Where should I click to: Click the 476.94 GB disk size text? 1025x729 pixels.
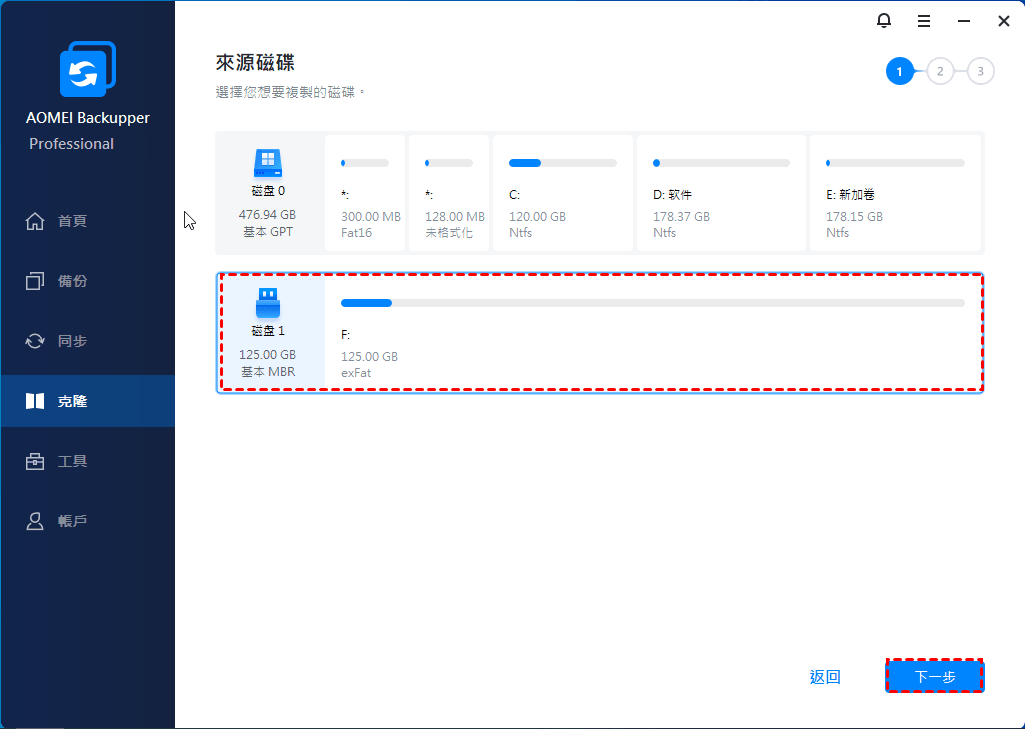point(267,214)
